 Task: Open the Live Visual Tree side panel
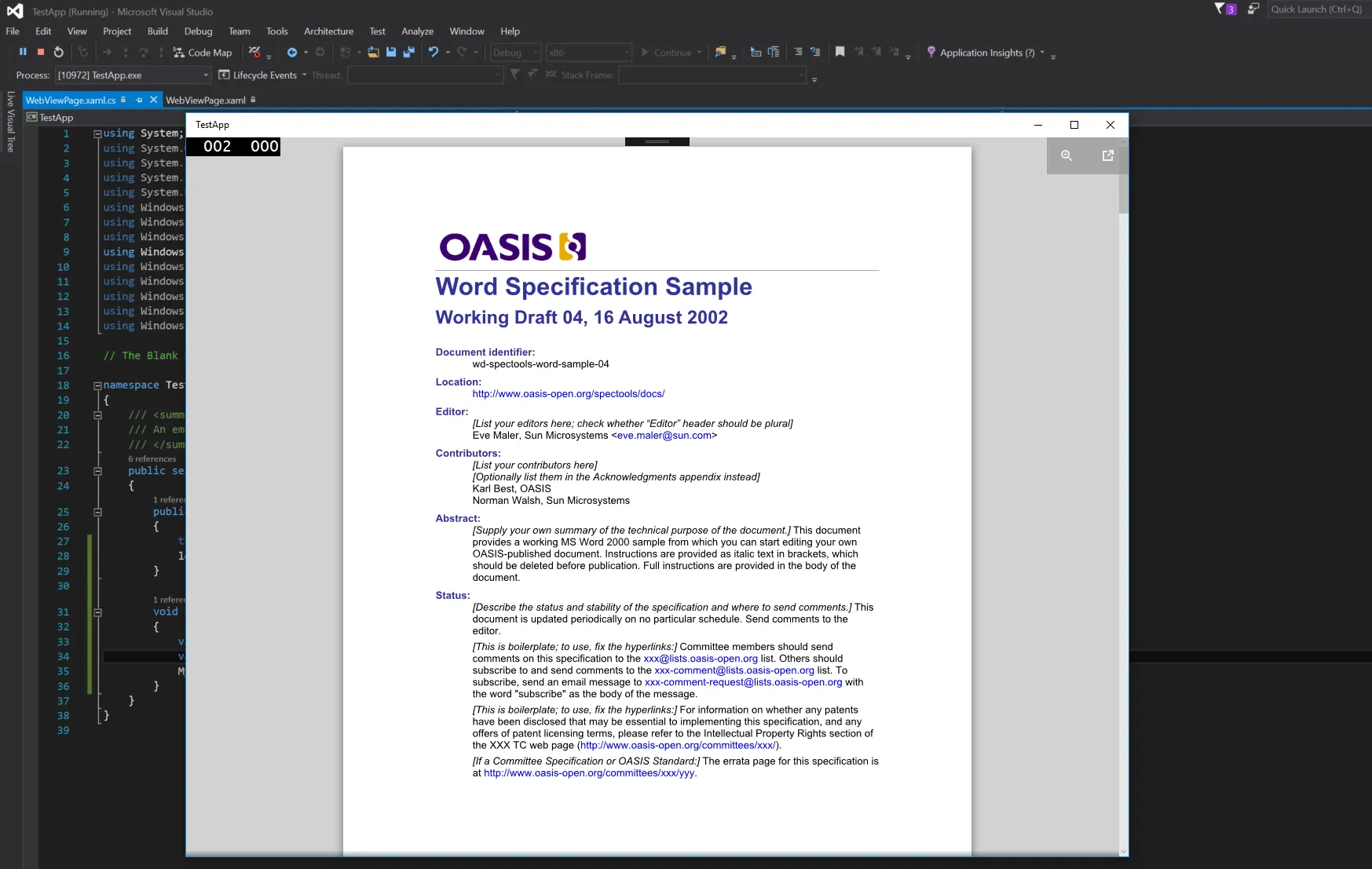pyautogui.click(x=10, y=122)
